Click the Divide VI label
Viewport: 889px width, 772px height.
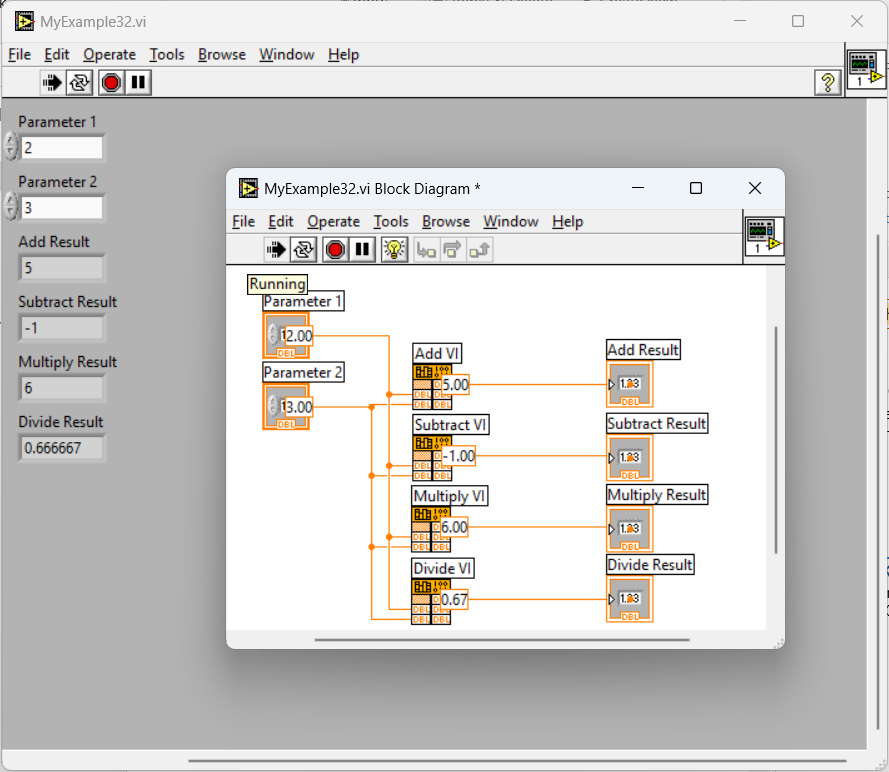coord(442,568)
